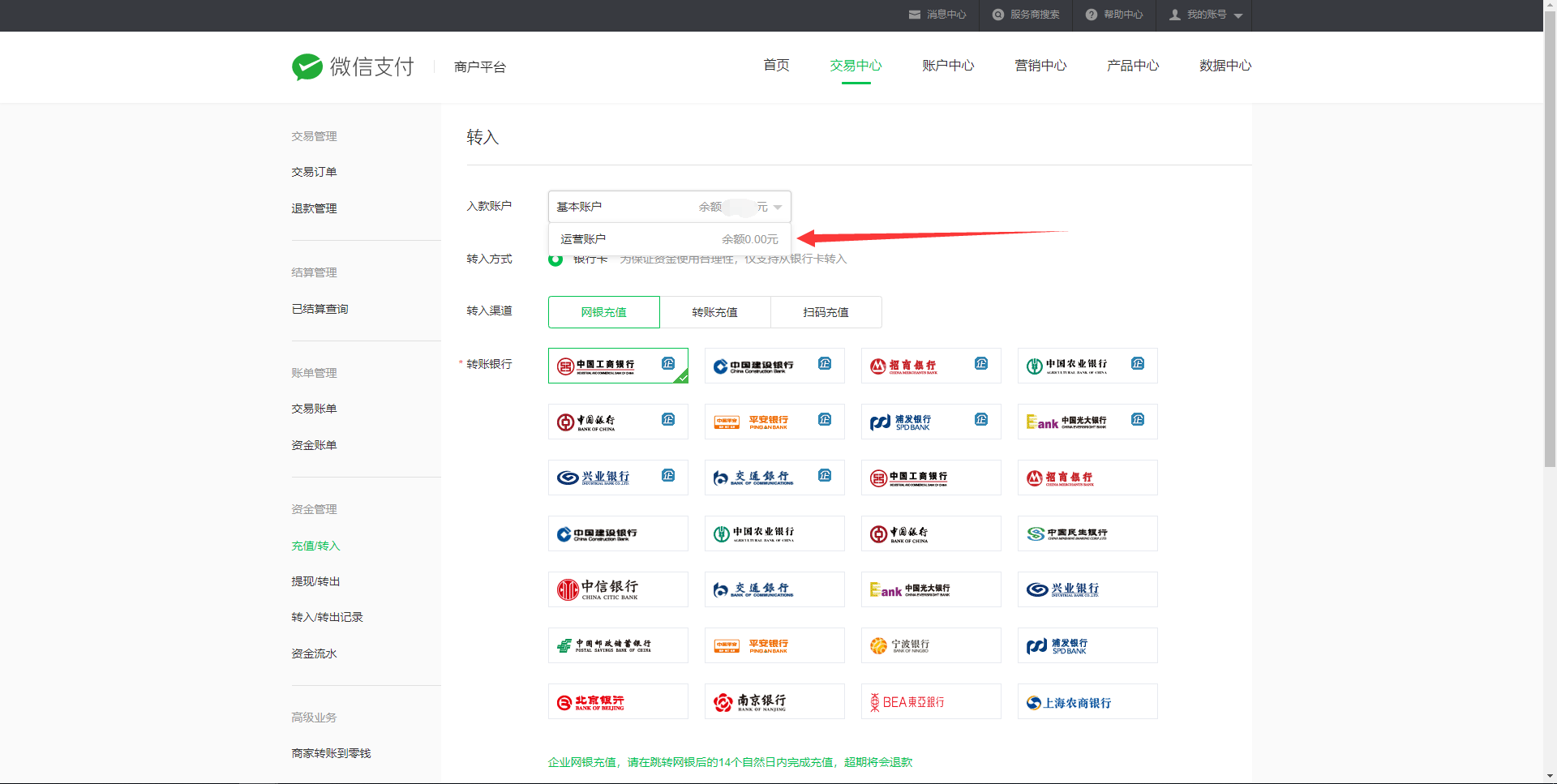The width and height of the screenshot is (1557, 784).
Task: Open 服务商搜索 in top bar
Action: tap(1026, 15)
